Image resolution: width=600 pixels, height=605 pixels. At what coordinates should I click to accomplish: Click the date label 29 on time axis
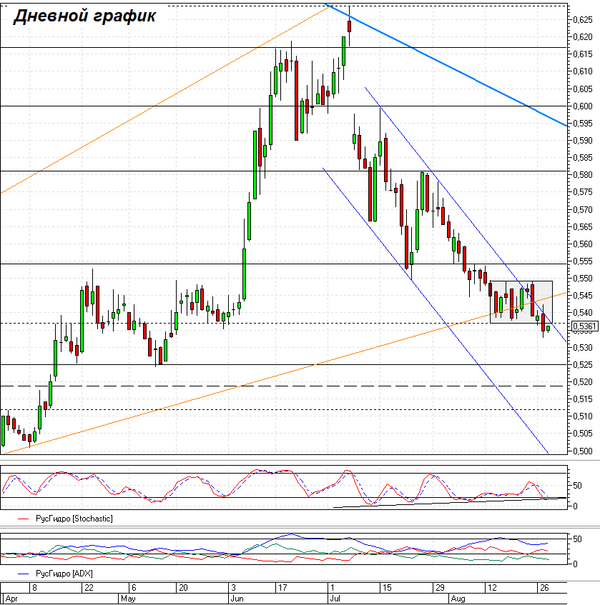point(440,588)
